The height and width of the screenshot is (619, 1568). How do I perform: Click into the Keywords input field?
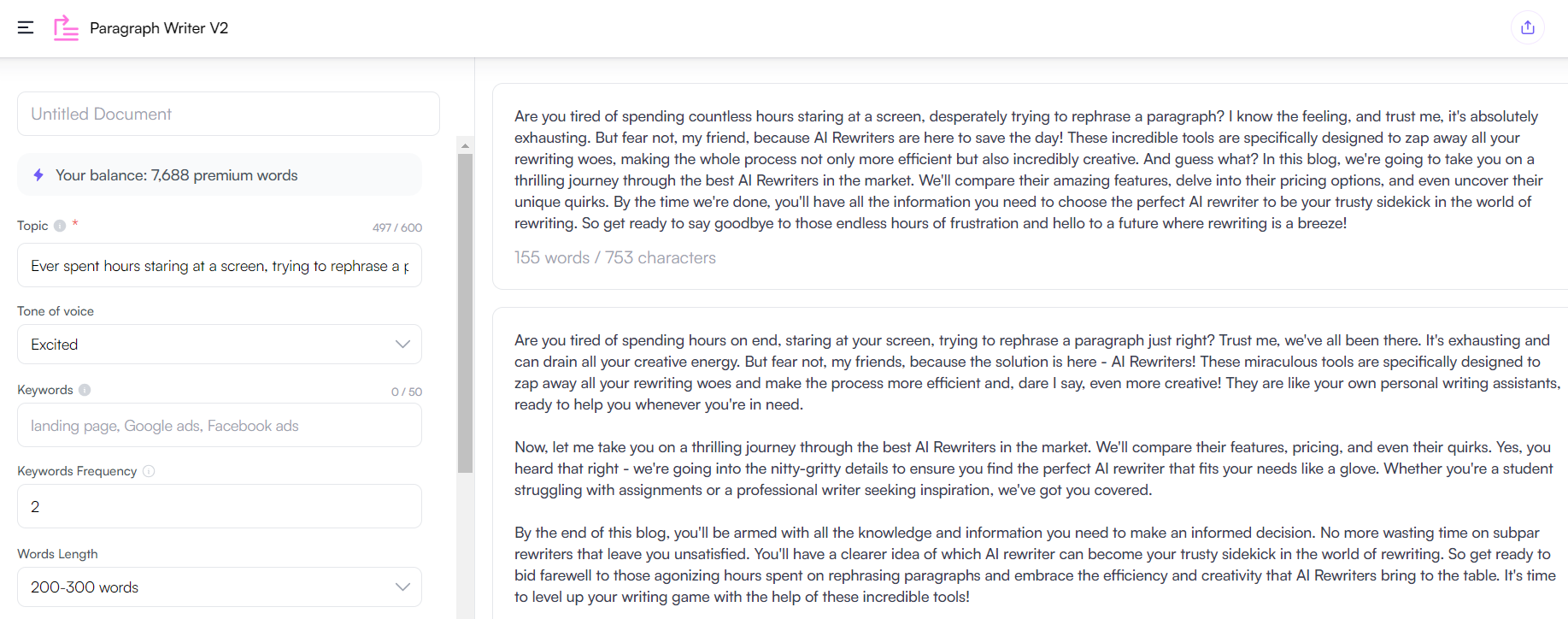point(219,426)
